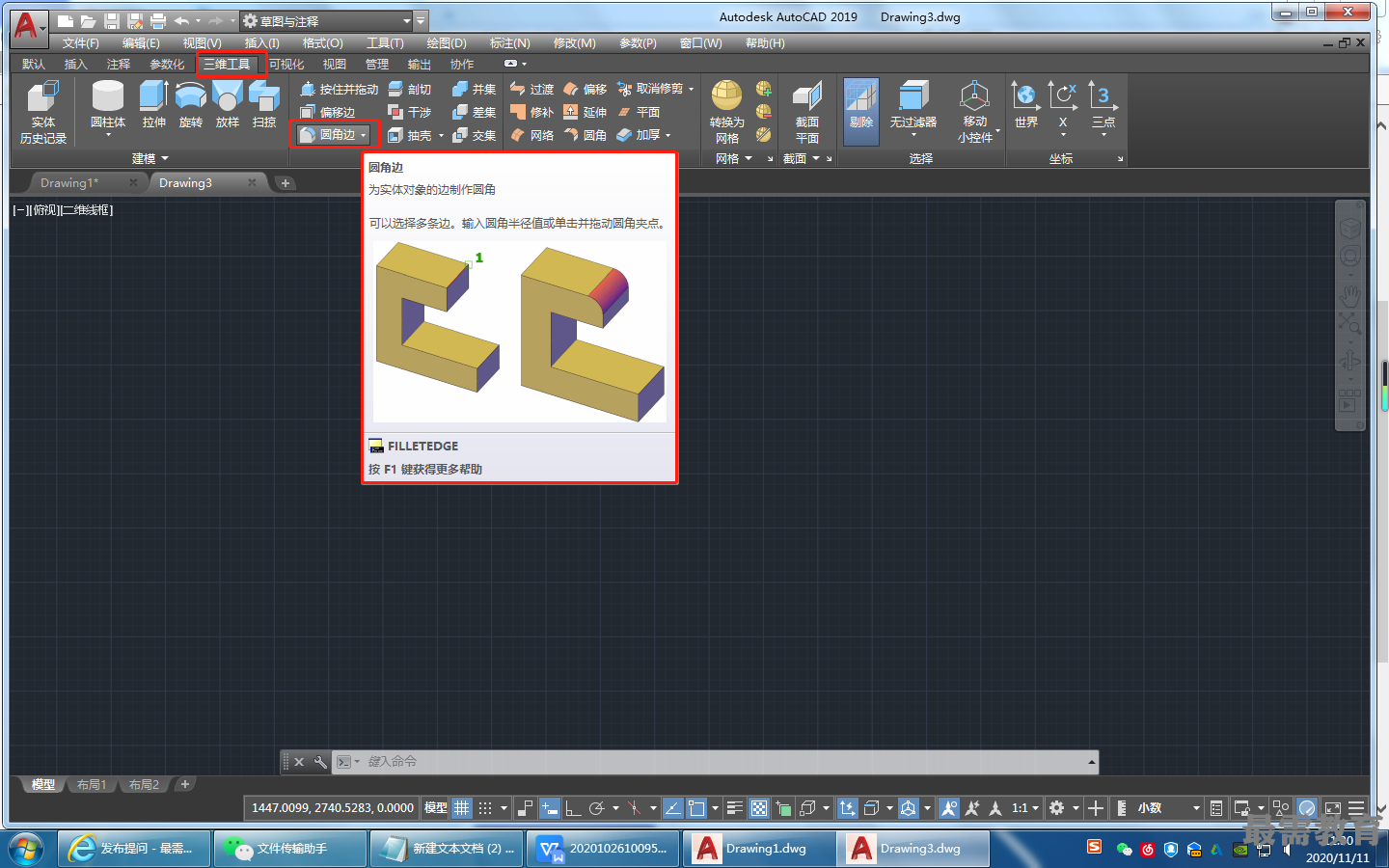The height and width of the screenshot is (868, 1389).
Task: Expand the 网格 panel
Action: pos(734,158)
